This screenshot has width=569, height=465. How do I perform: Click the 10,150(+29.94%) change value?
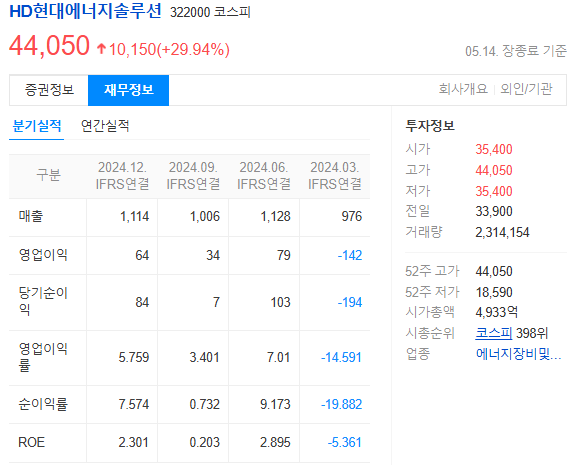click(x=169, y=49)
